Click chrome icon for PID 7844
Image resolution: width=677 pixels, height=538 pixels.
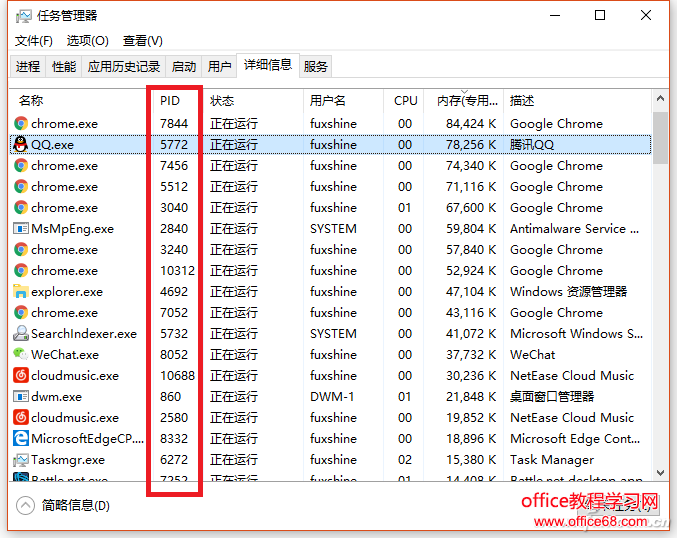pos(20,123)
